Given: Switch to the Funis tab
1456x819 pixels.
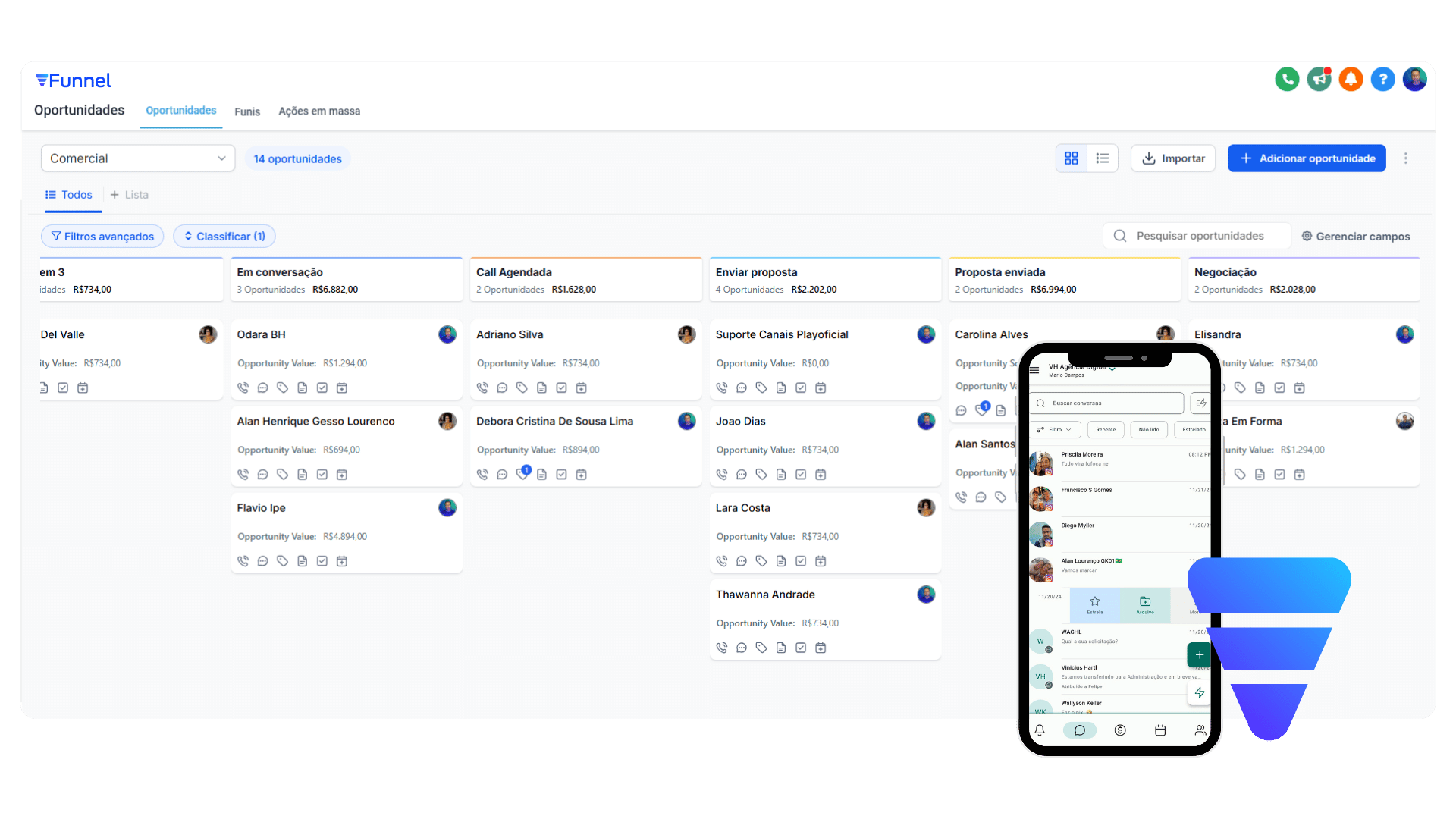Looking at the screenshot, I should pyautogui.click(x=247, y=111).
